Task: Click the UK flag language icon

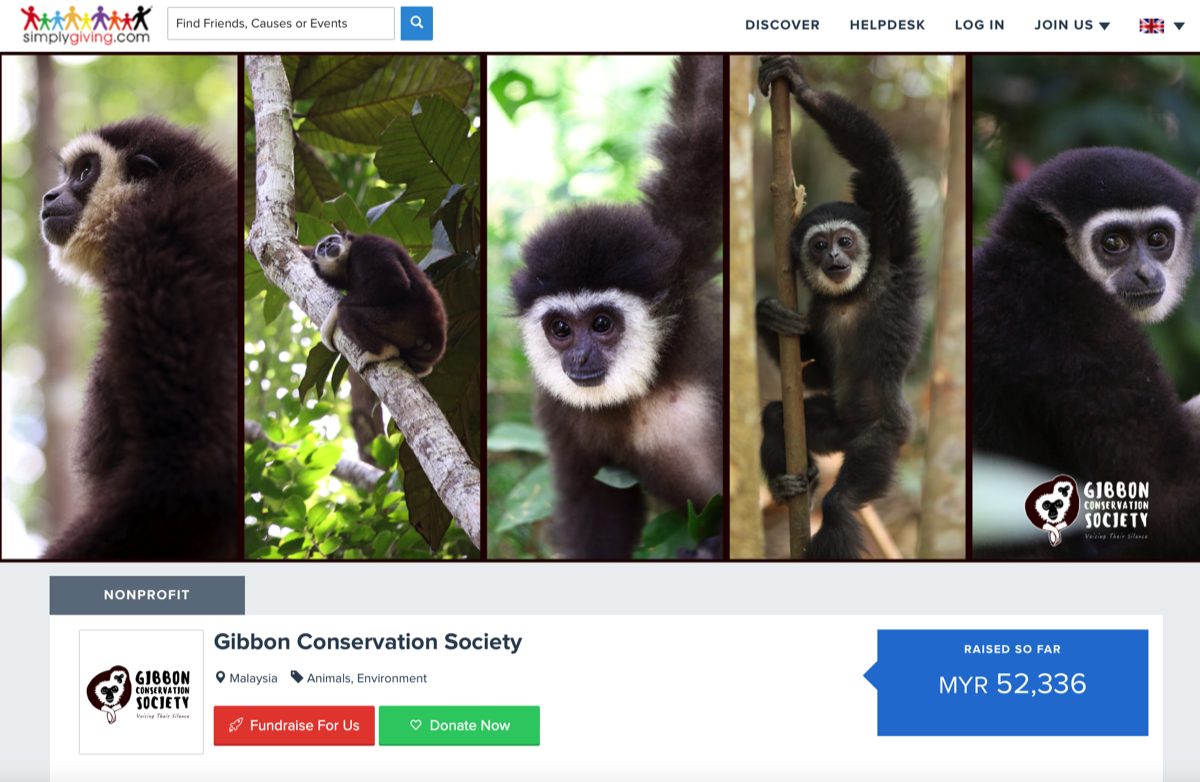Action: 1151,25
